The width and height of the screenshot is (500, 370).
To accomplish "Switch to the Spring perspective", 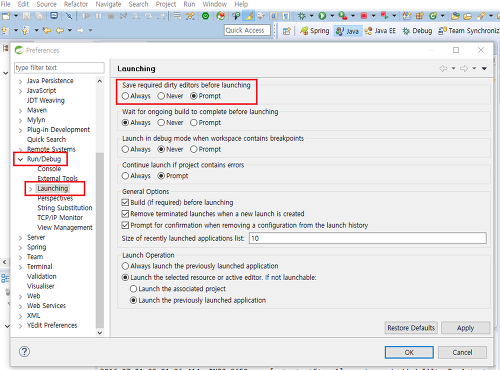I will (x=315, y=31).
